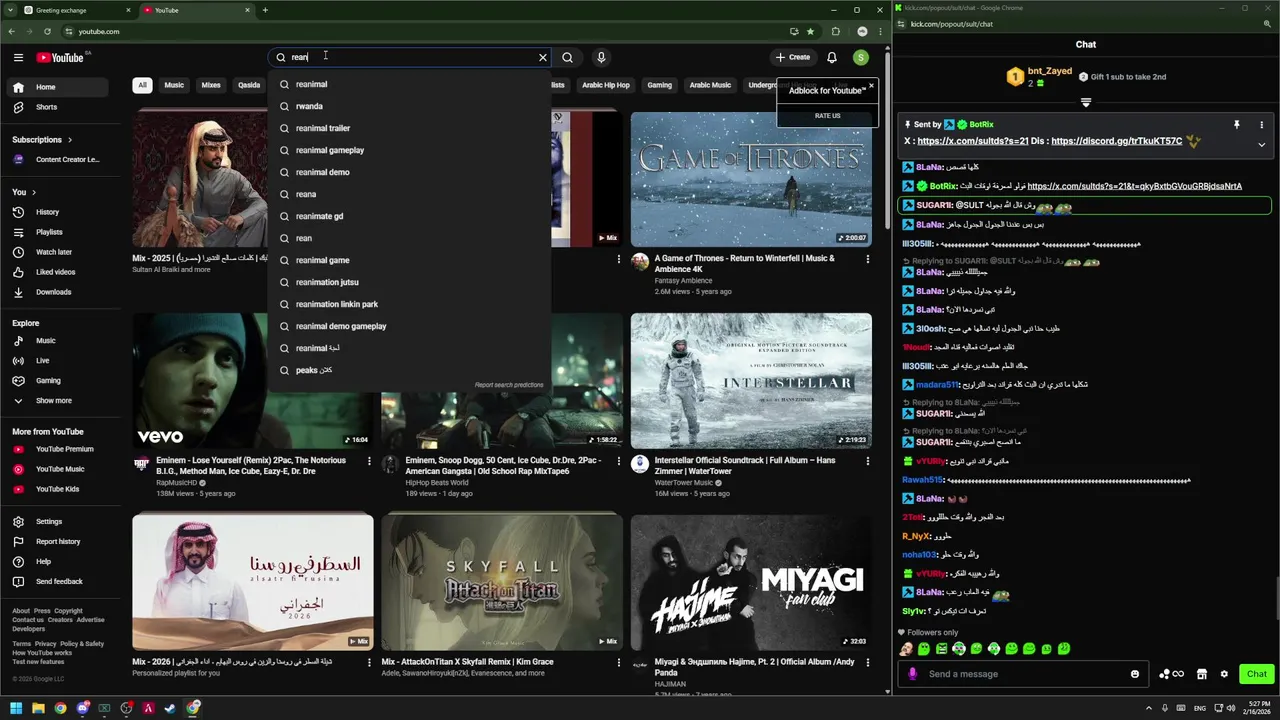Click Send feedback in the sidebar

coord(59,582)
